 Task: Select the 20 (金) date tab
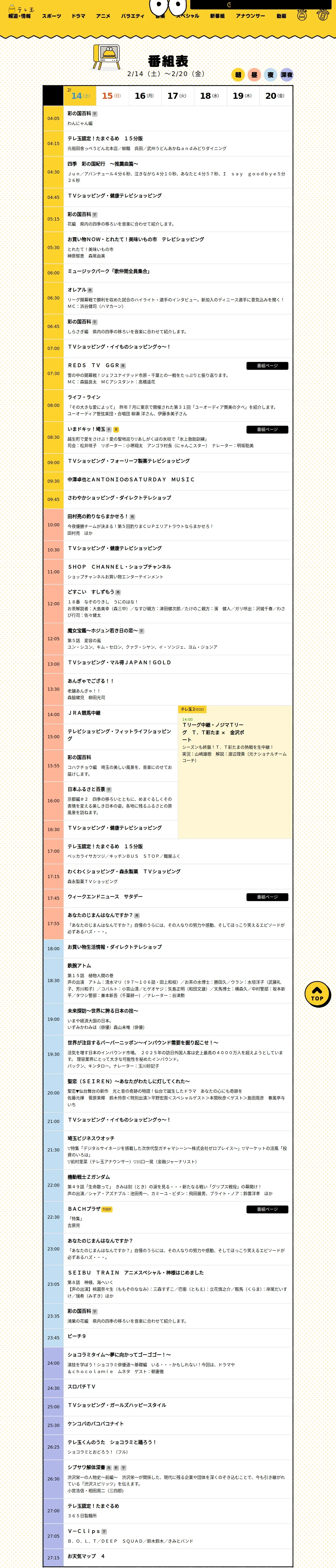276,96
